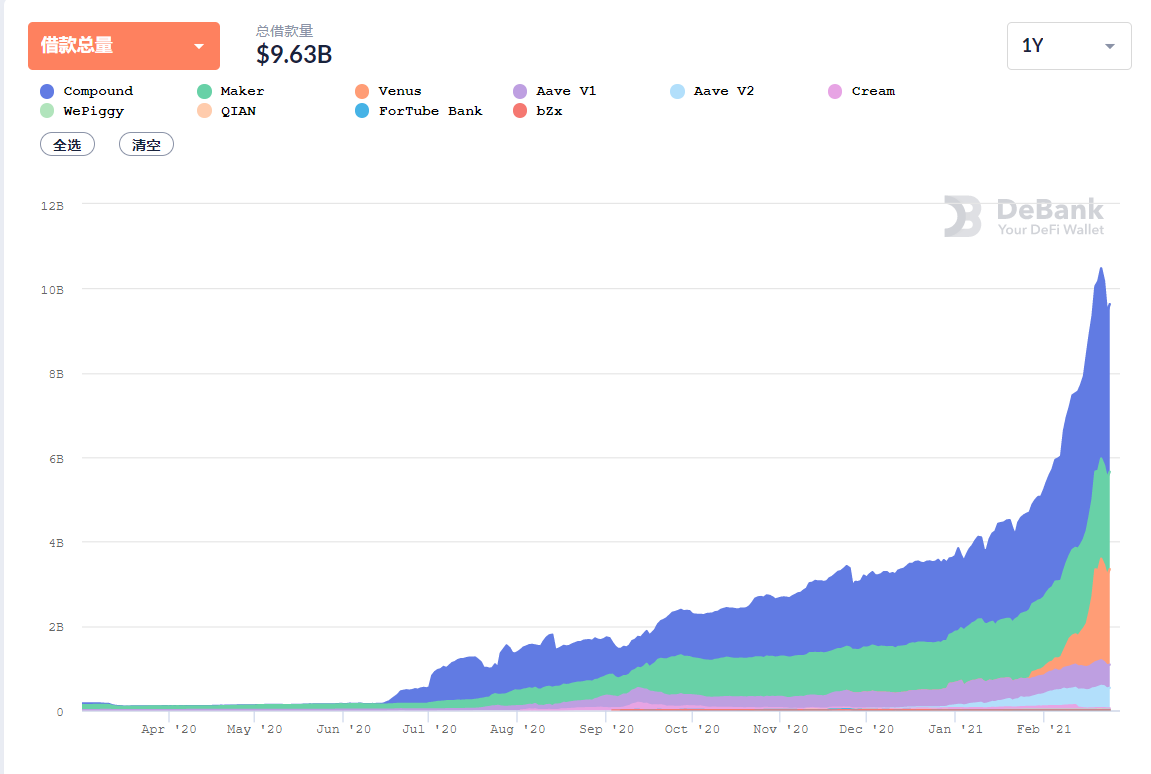
Task: Toggle the Venus legend color dot
Action: click(362, 91)
